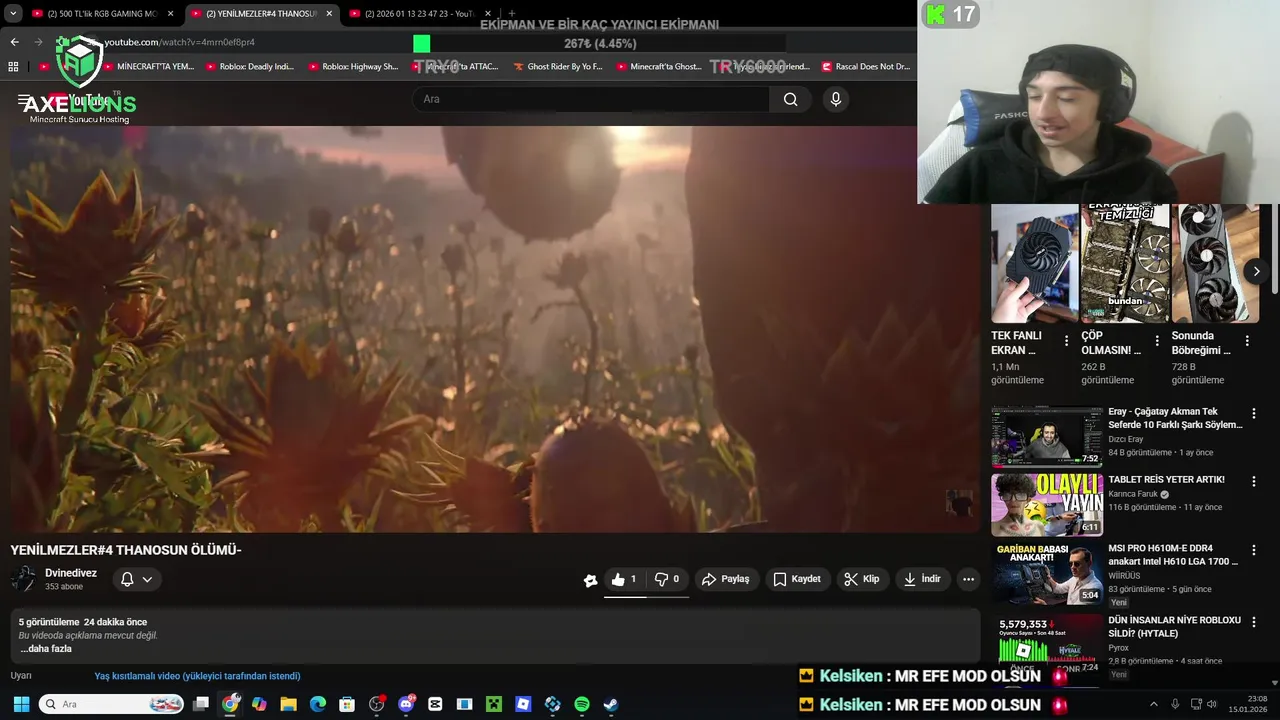Open options for TABLET REİS YETER ARTIK
Viewport: 1280px width, 720px height.
pos(1253,481)
